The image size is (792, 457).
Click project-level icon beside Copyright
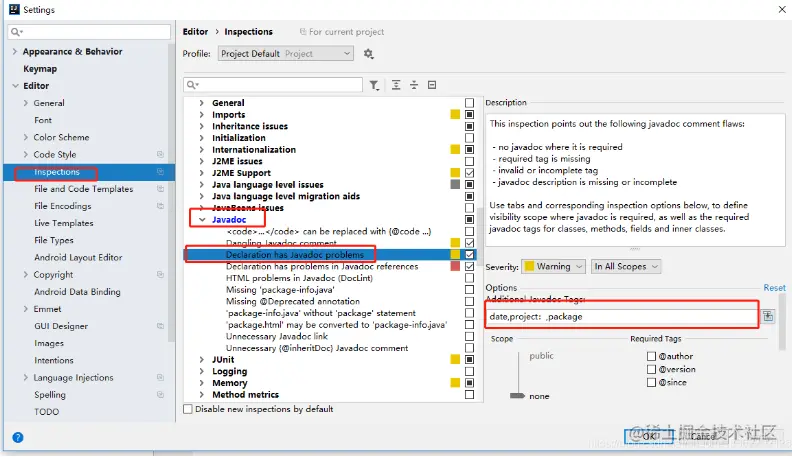pyautogui.click(x=160, y=275)
